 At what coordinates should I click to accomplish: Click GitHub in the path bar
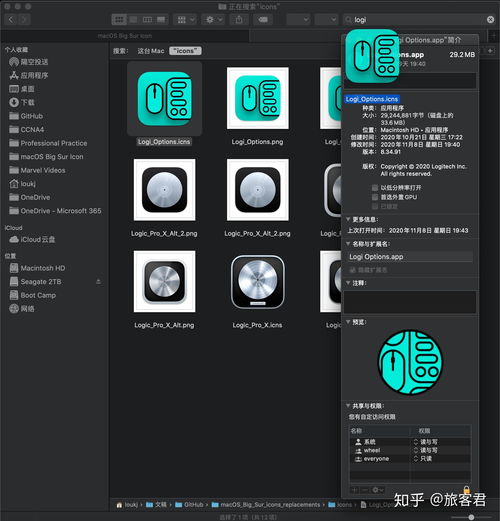[x=189, y=505]
